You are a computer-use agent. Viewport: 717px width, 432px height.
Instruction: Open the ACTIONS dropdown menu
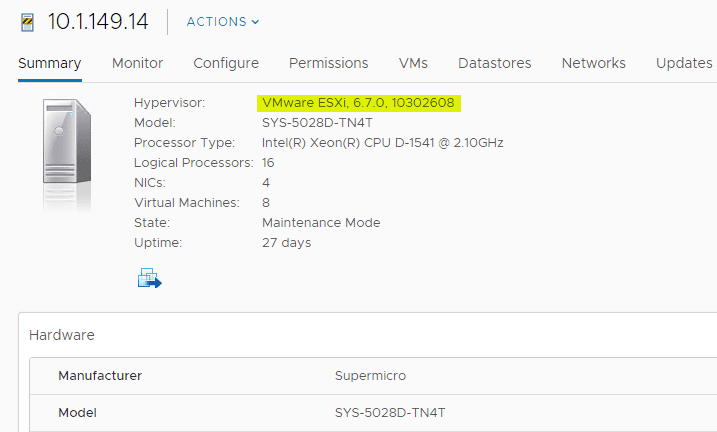click(223, 21)
